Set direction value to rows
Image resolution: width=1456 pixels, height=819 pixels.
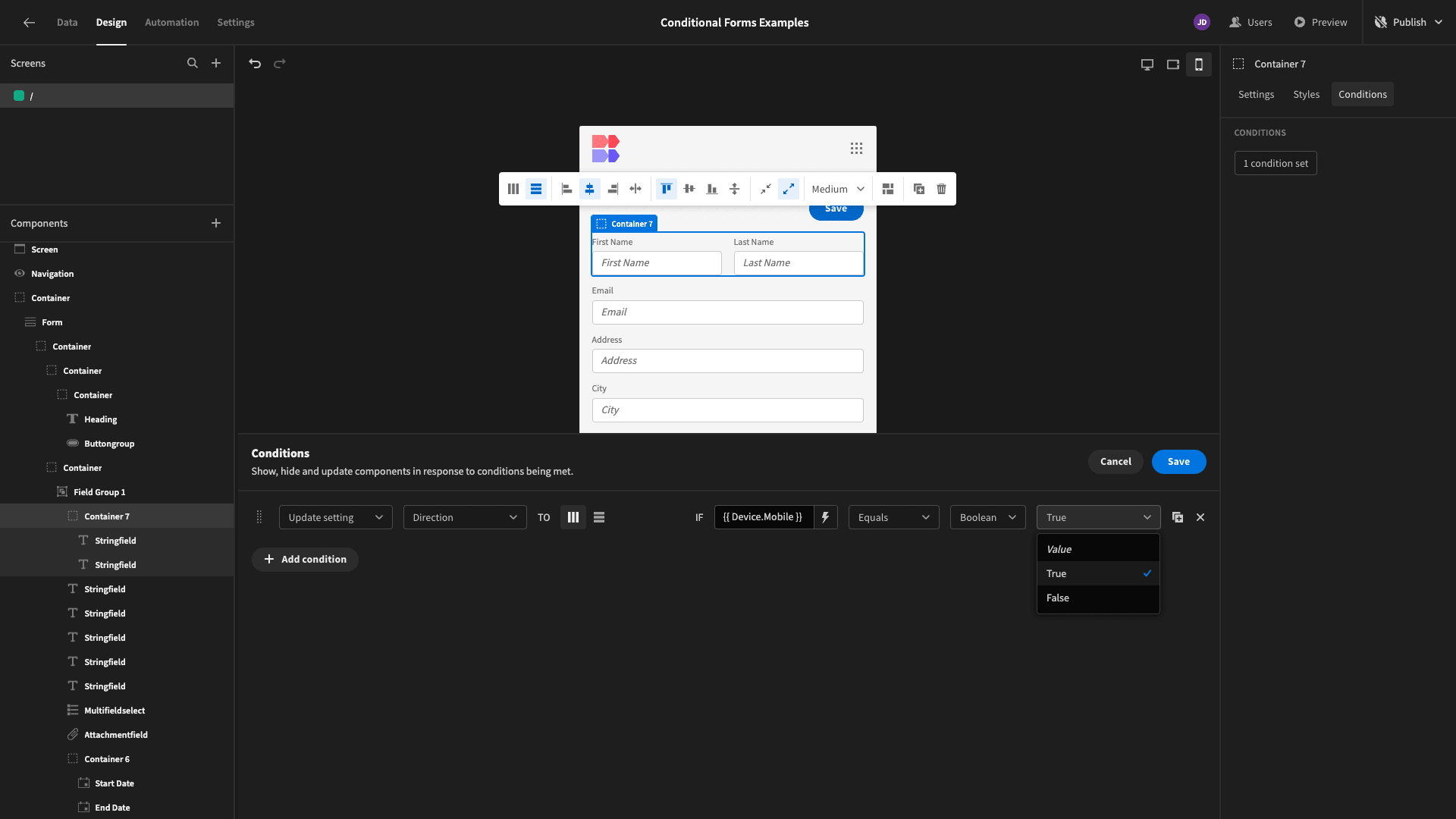[x=599, y=517]
